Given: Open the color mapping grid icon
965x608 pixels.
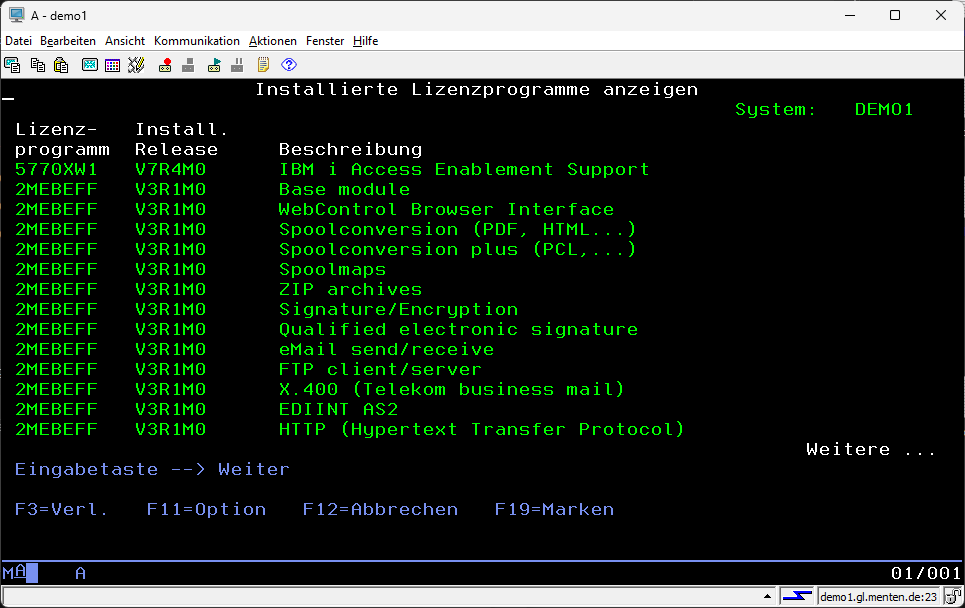Looking at the screenshot, I should pos(112,65).
